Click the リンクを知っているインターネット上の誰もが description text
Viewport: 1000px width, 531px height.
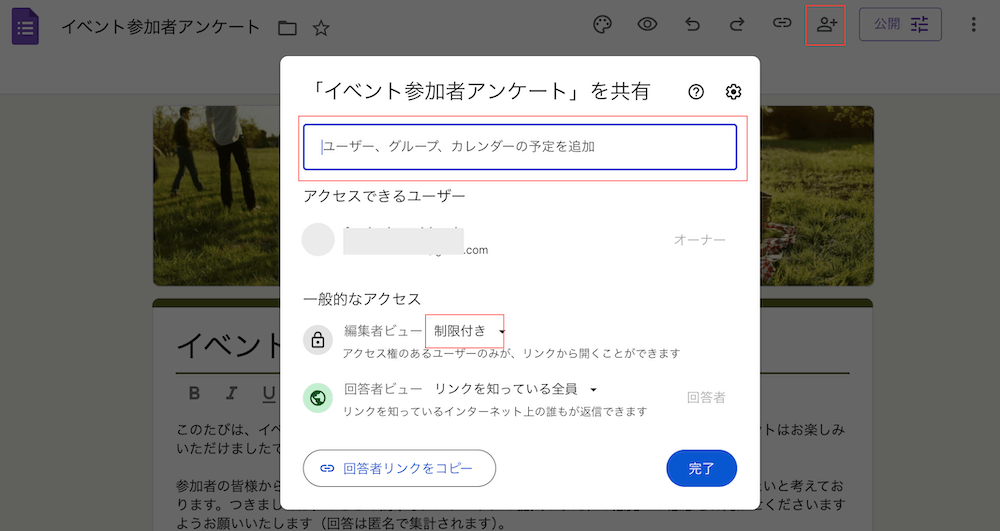(495, 412)
